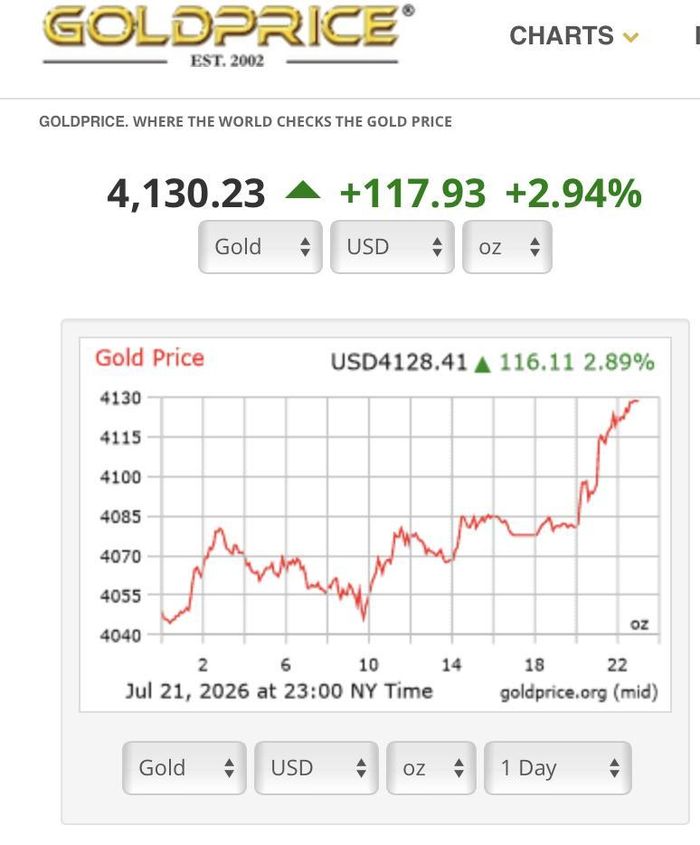
Task: Click the goldprice.org (mid) chart label
Action: pyautogui.click(x=579, y=692)
